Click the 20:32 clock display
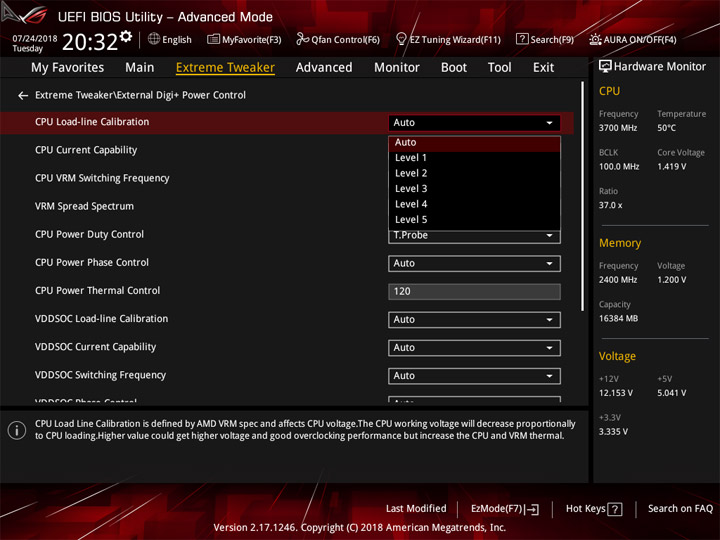This screenshot has height=540, width=720. click(x=90, y=42)
